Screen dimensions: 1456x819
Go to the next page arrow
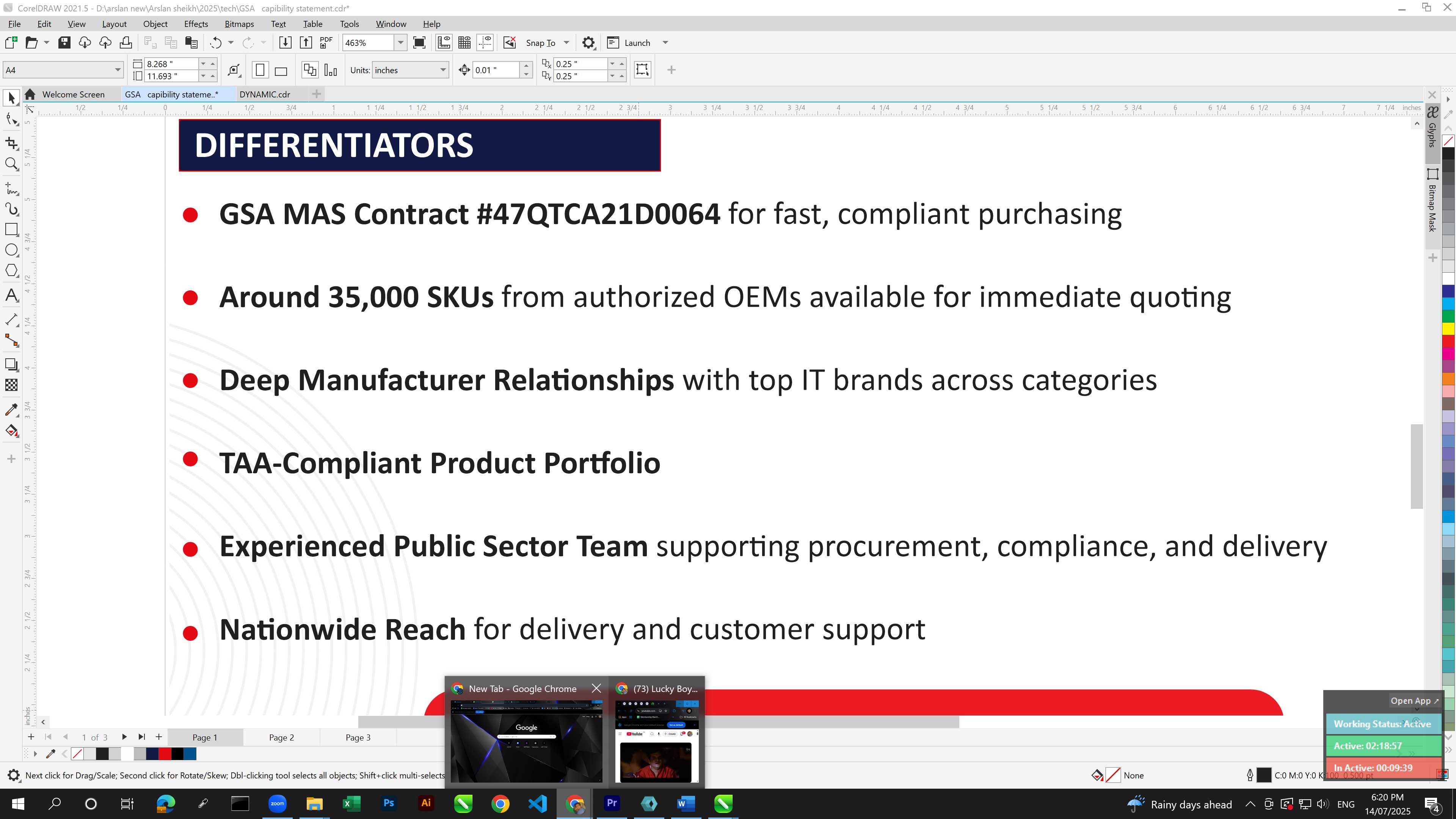[x=124, y=736]
